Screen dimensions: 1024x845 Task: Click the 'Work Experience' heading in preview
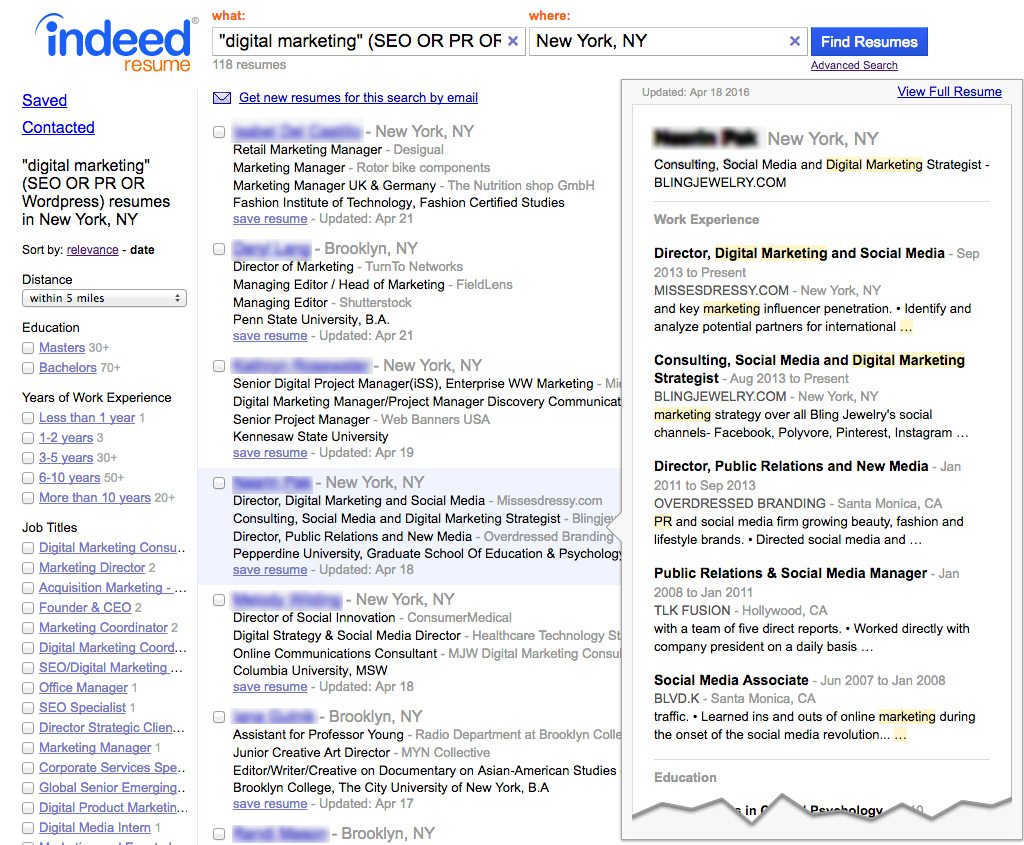[x=706, y=219]
